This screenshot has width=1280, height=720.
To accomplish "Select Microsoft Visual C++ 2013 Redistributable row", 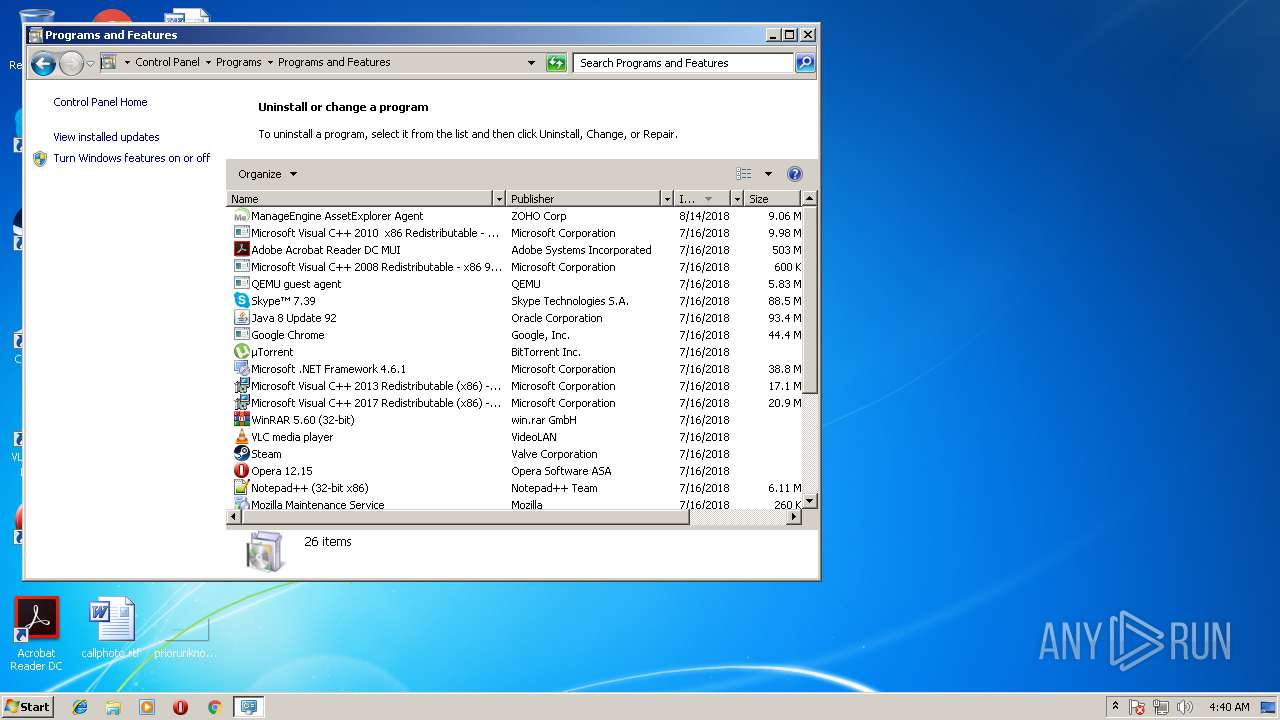I will point(516,386).
